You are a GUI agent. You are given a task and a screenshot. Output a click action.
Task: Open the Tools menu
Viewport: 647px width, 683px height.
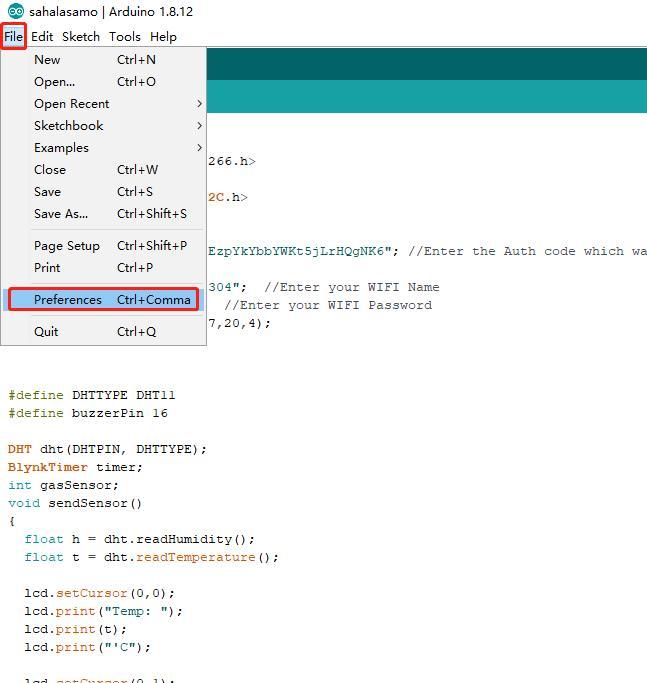point(125,37)
